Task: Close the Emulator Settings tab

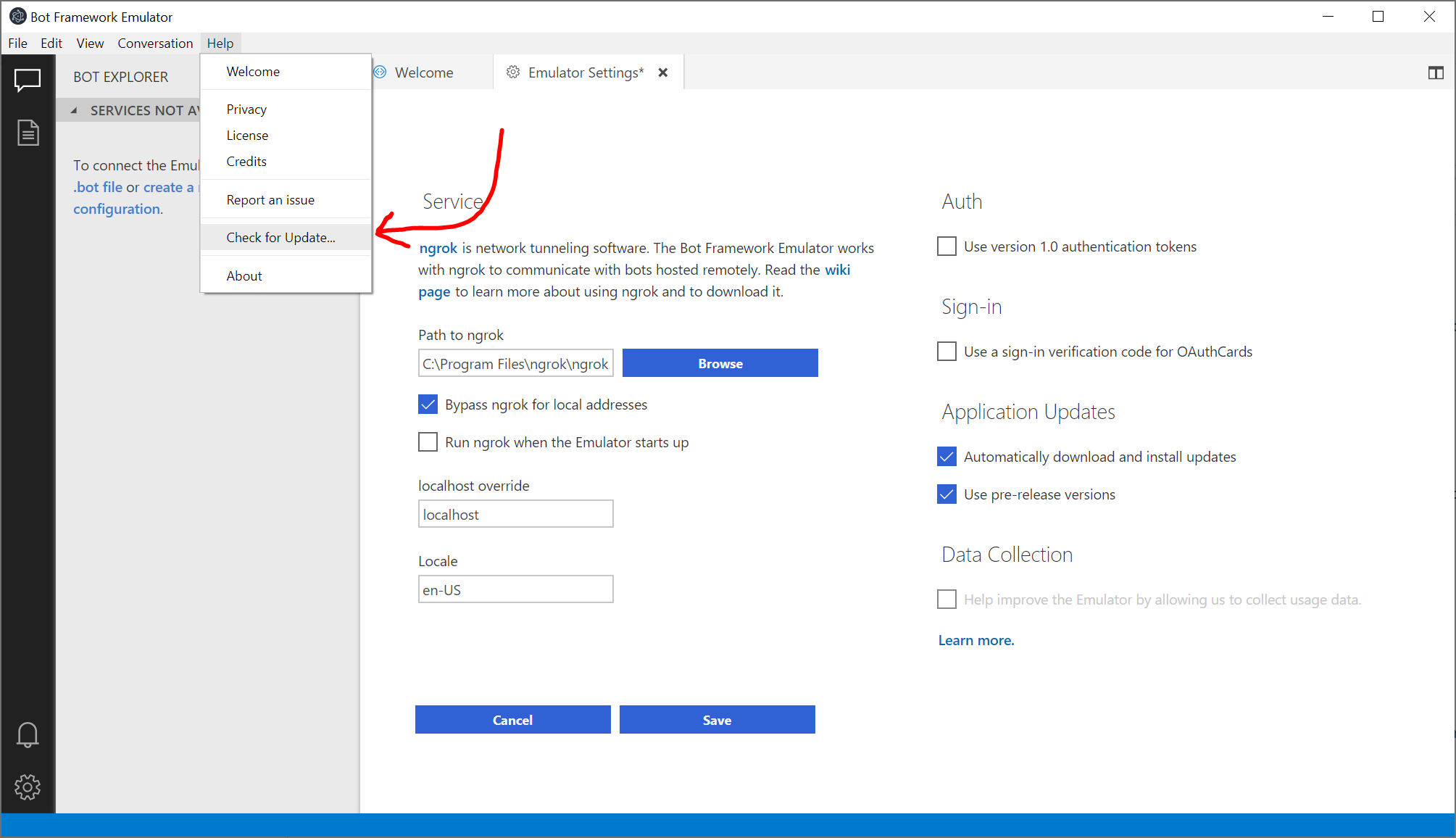Action: [662, 72]
